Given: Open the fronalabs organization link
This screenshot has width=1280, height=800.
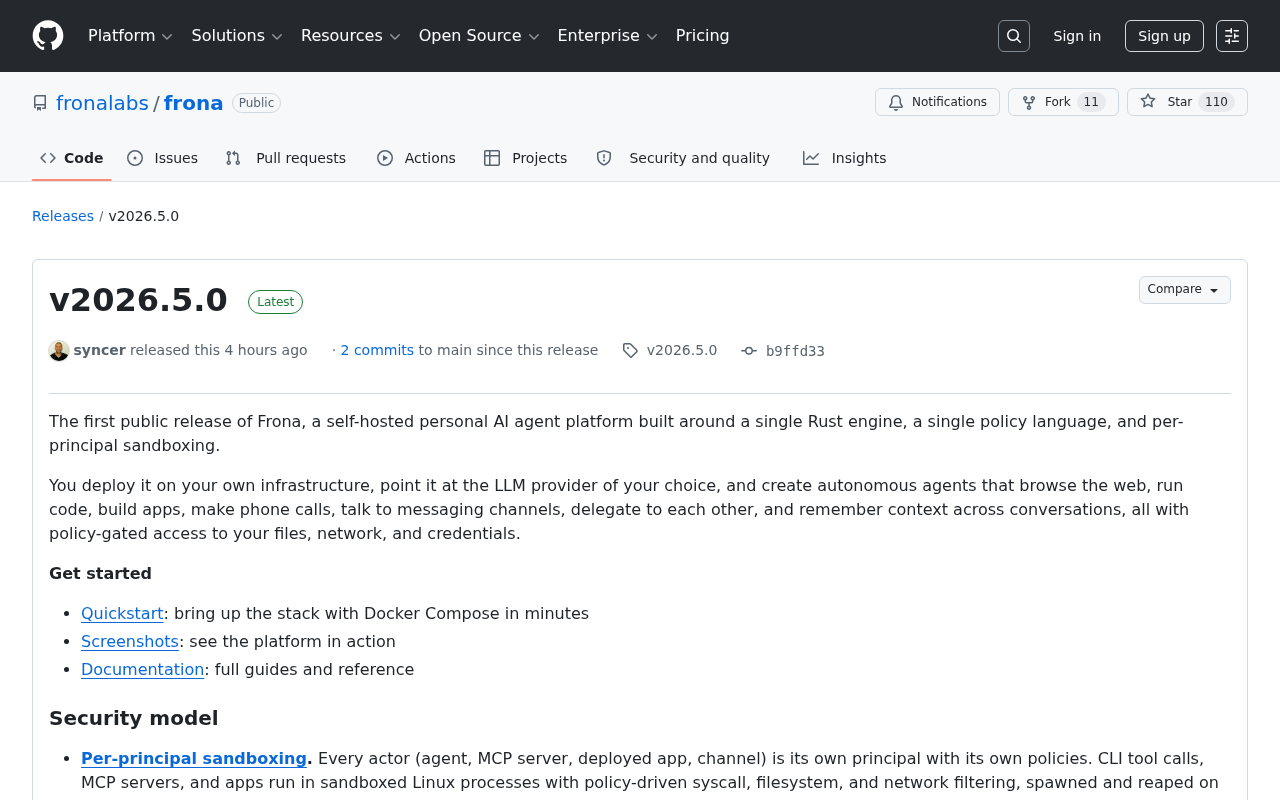Looking at the screenshot, I should click(102, 103).
